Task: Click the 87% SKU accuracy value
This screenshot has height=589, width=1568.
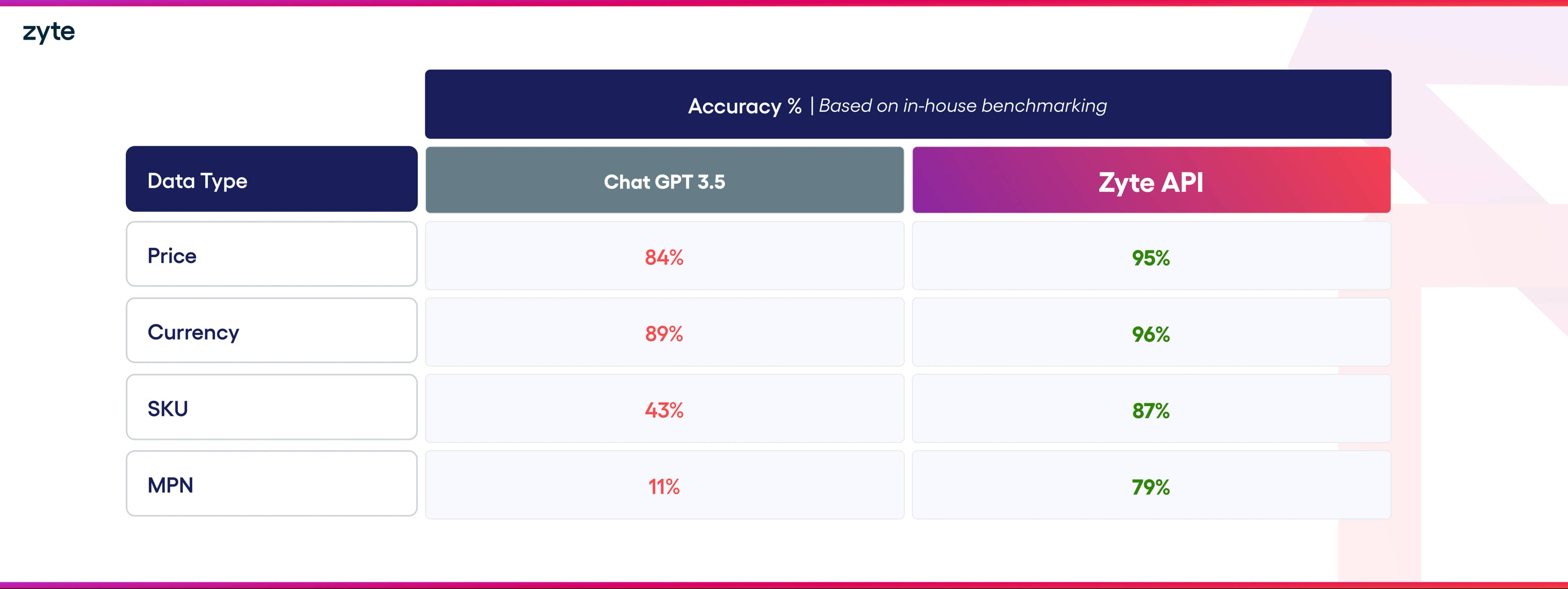Action: [1150, 410]
